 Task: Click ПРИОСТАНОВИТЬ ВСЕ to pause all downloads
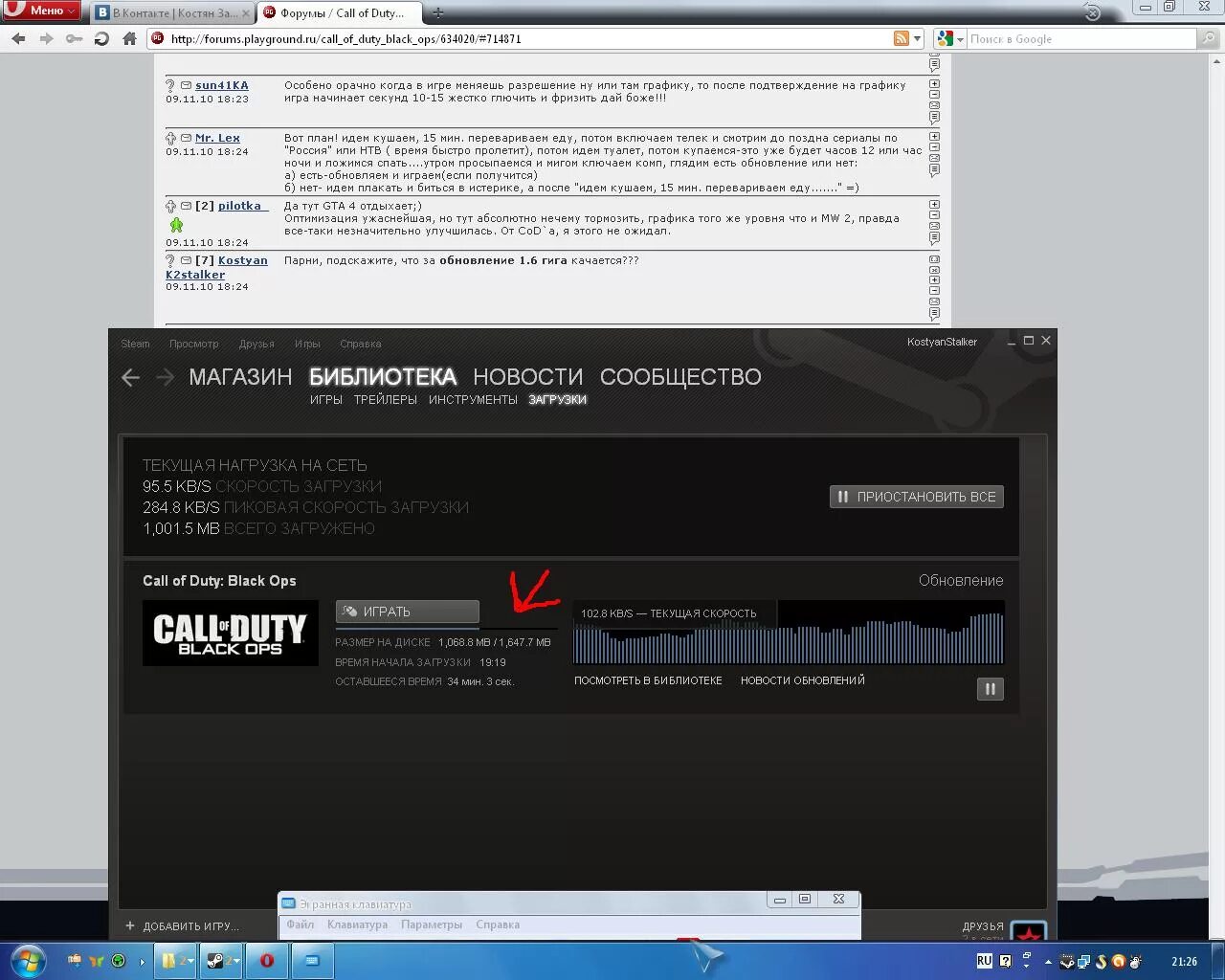click(x=917, y=497)
